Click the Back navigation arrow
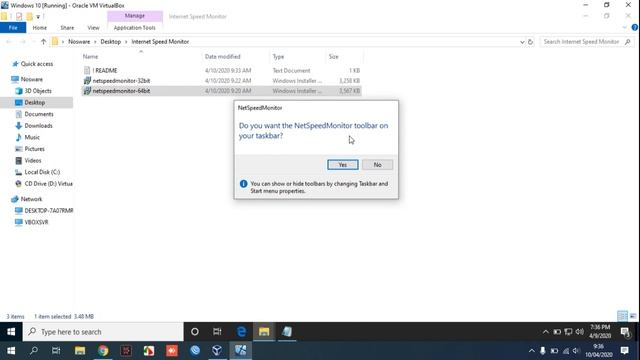This screenshot has height=360, width=640. click(9, 42)
